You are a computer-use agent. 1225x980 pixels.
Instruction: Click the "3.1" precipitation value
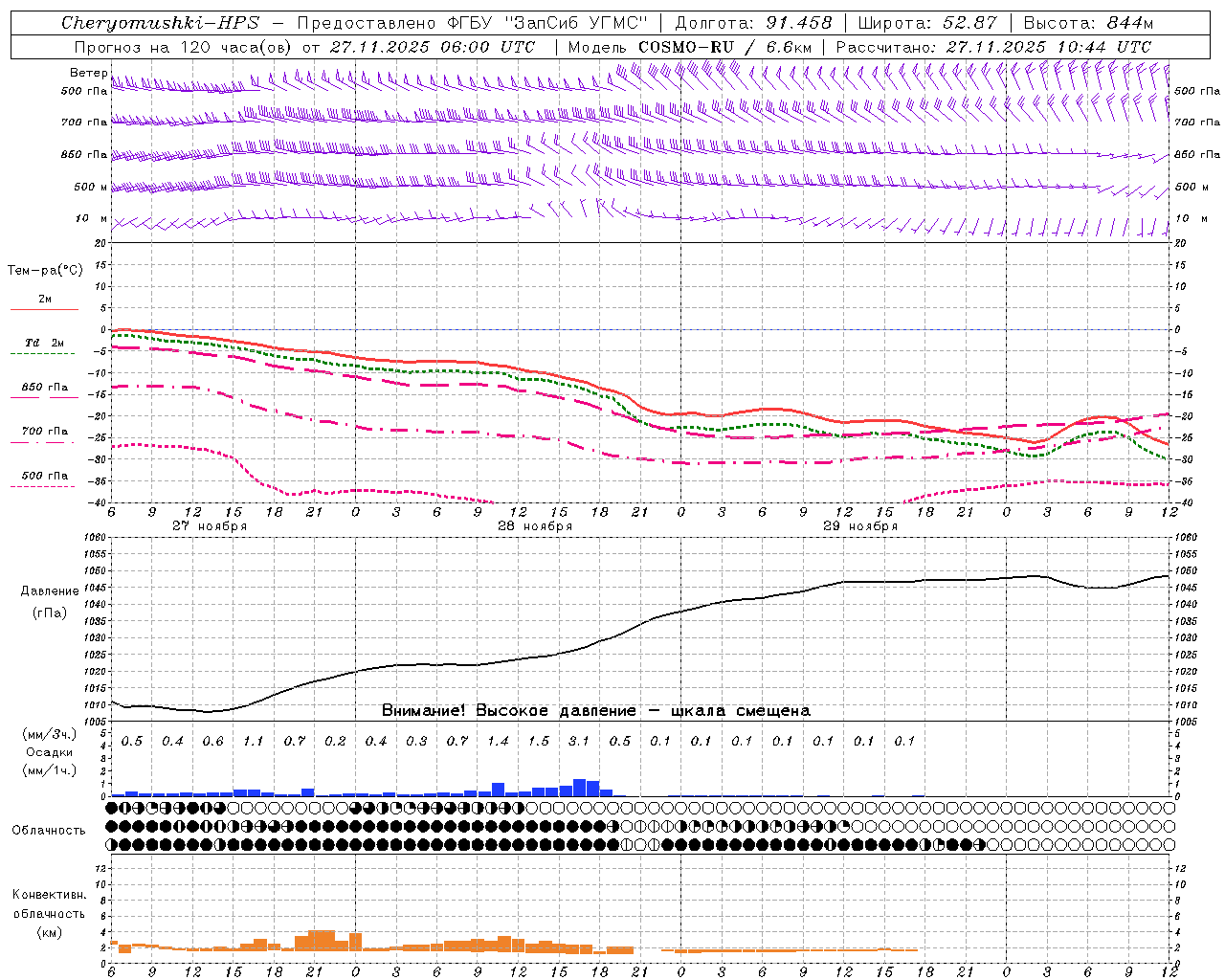click(579, 741)
